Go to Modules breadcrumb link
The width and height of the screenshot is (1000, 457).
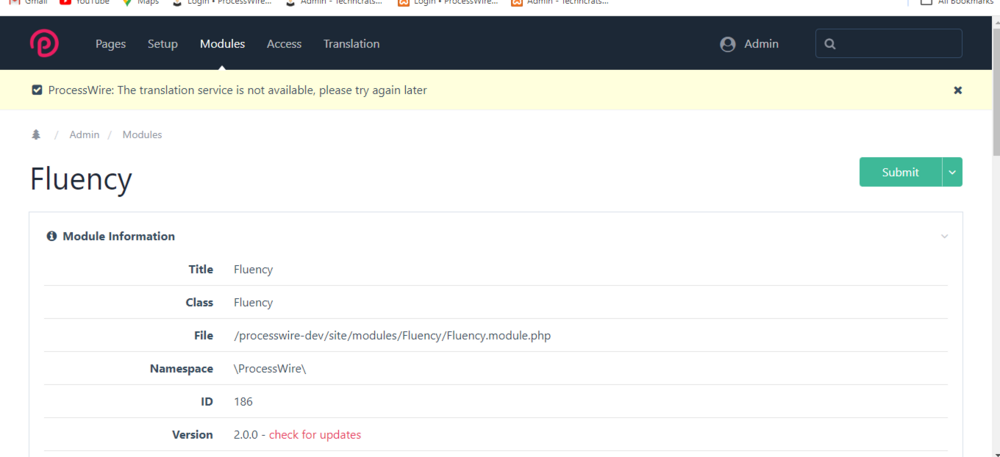point(142,134)
